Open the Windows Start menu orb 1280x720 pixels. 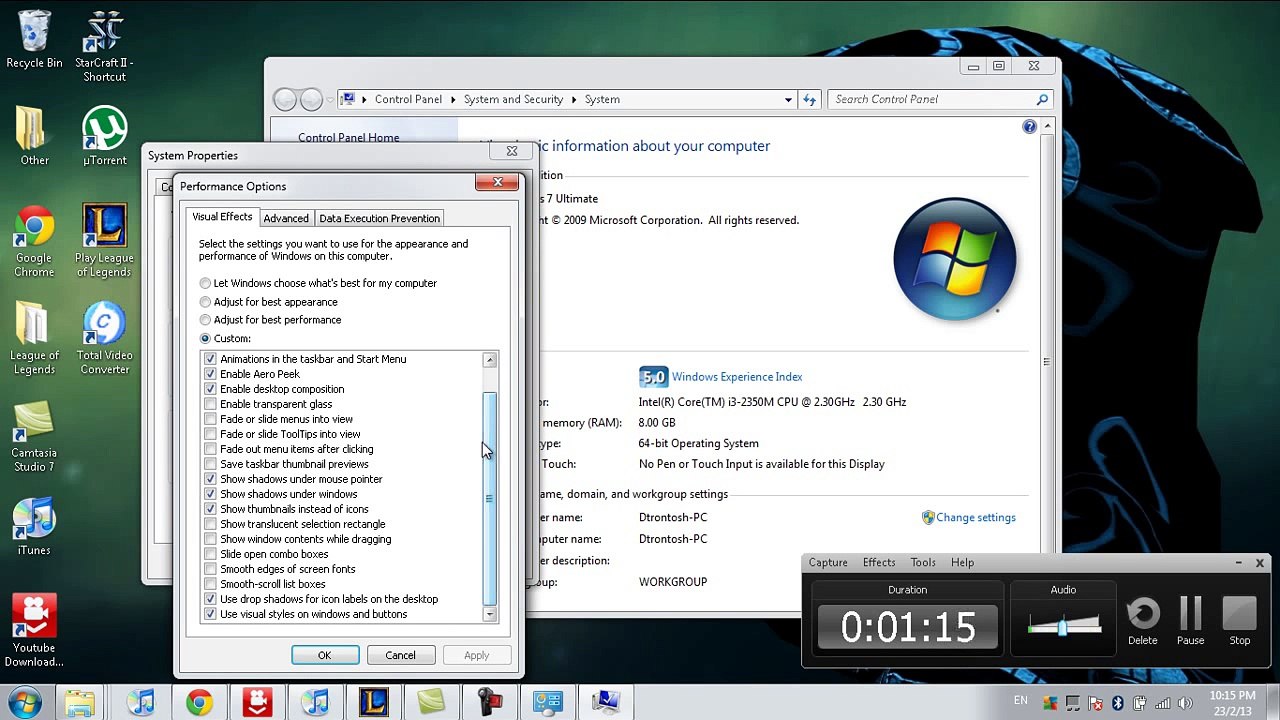[24, 702]
